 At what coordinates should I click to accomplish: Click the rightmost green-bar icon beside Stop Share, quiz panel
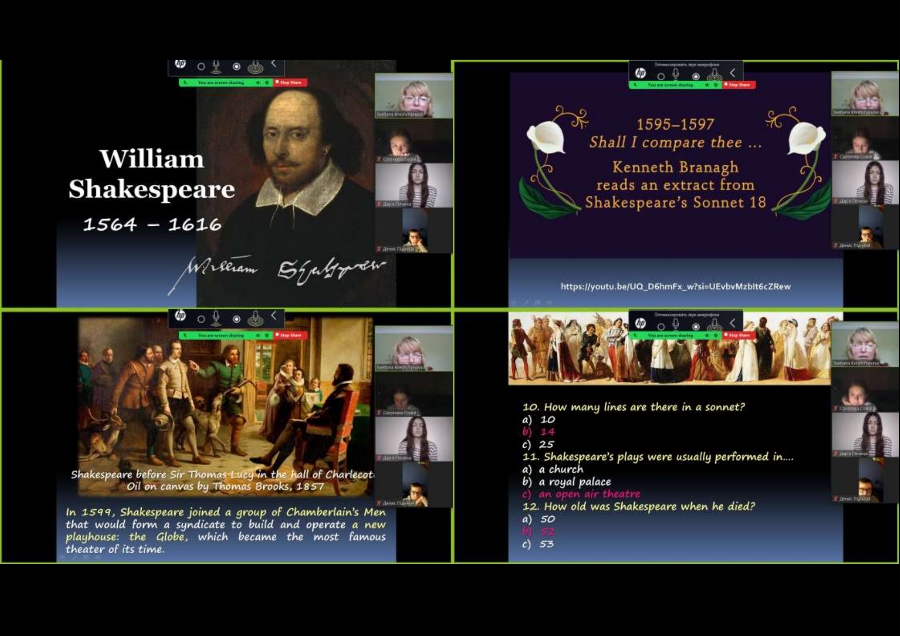click(x=716, y=335)
